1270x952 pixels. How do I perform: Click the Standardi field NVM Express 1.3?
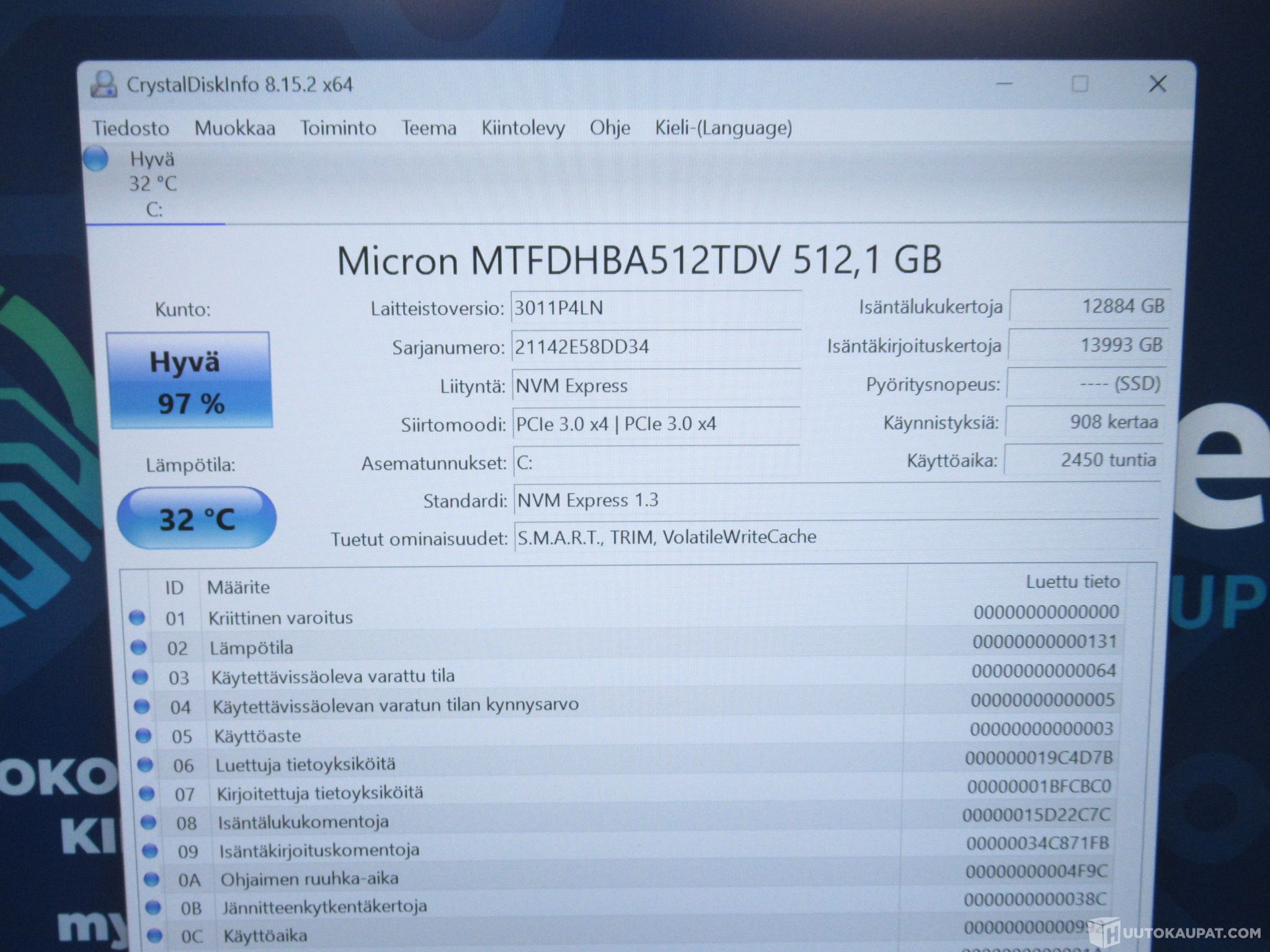coord(837,500)
